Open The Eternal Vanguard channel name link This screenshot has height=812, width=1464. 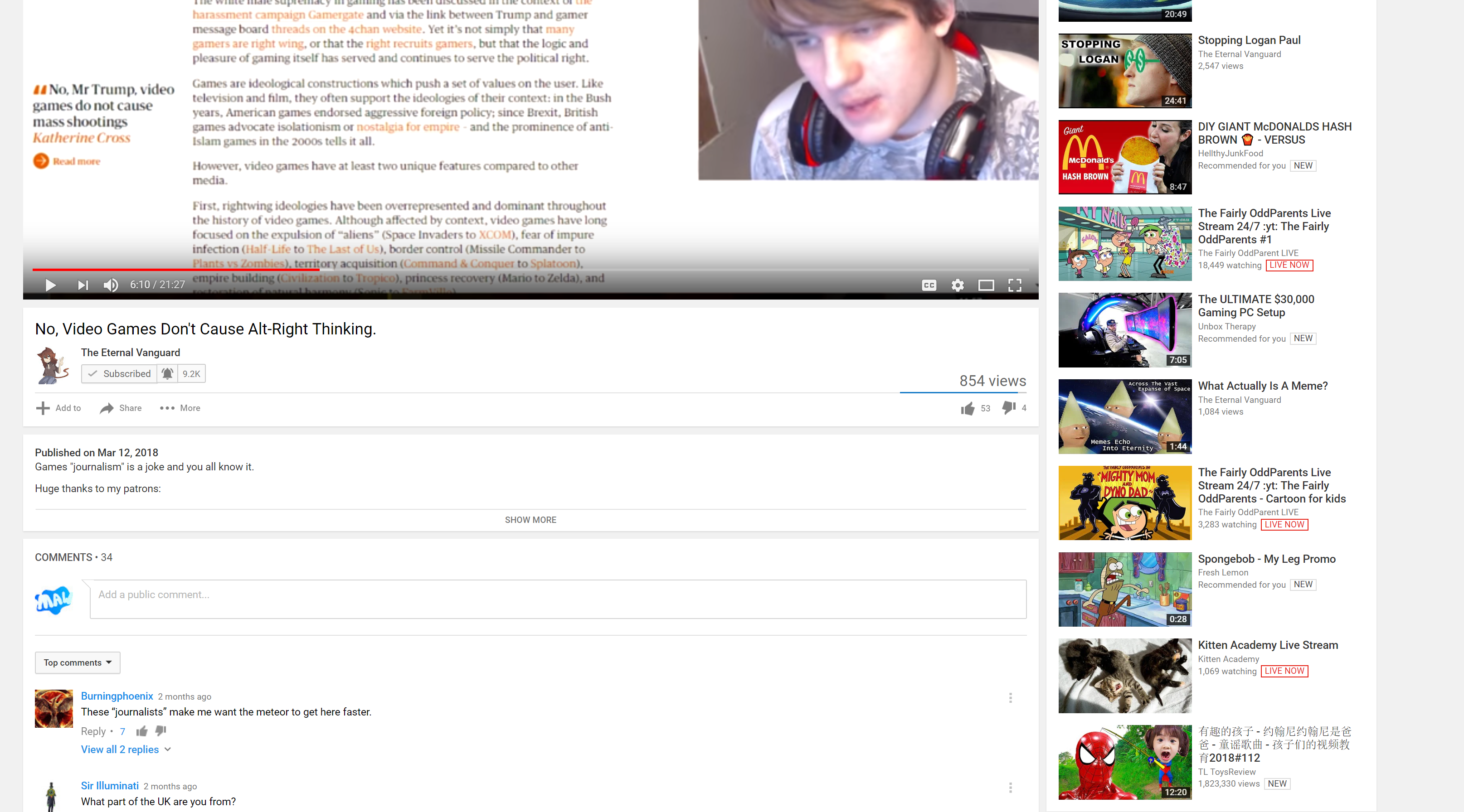(x=130, y=353)
